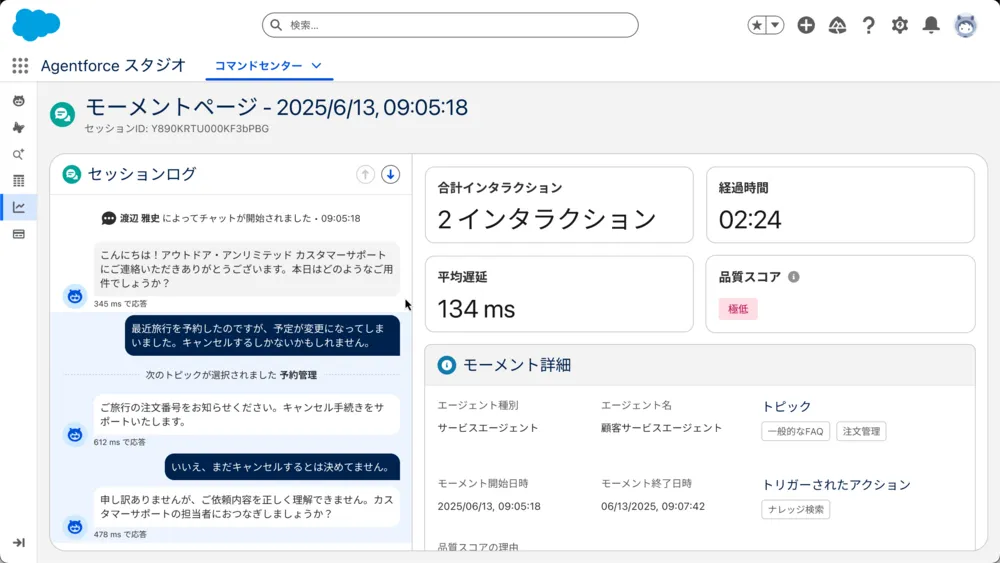Open the setup gear icon

[899, 25]
